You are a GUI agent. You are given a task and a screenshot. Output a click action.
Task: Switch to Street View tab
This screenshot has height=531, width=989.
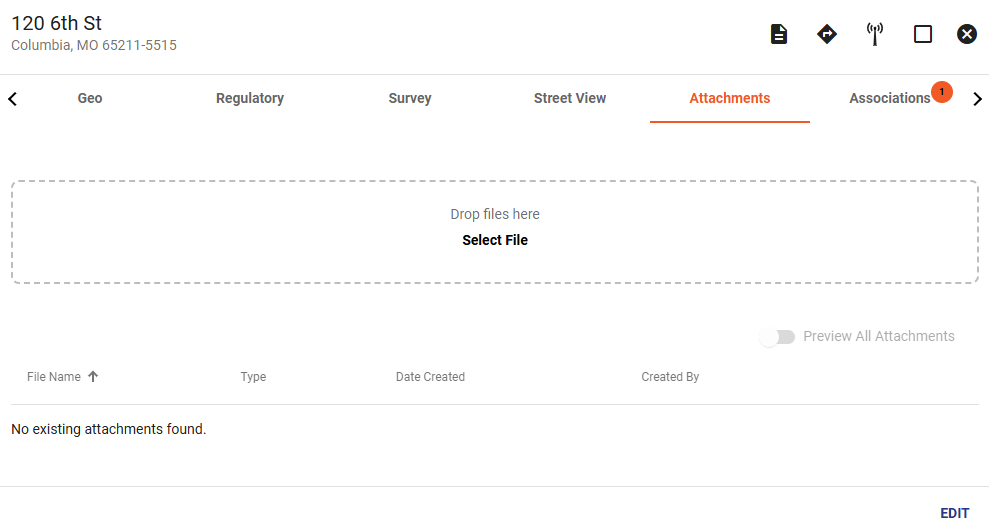tap(570, 98)
